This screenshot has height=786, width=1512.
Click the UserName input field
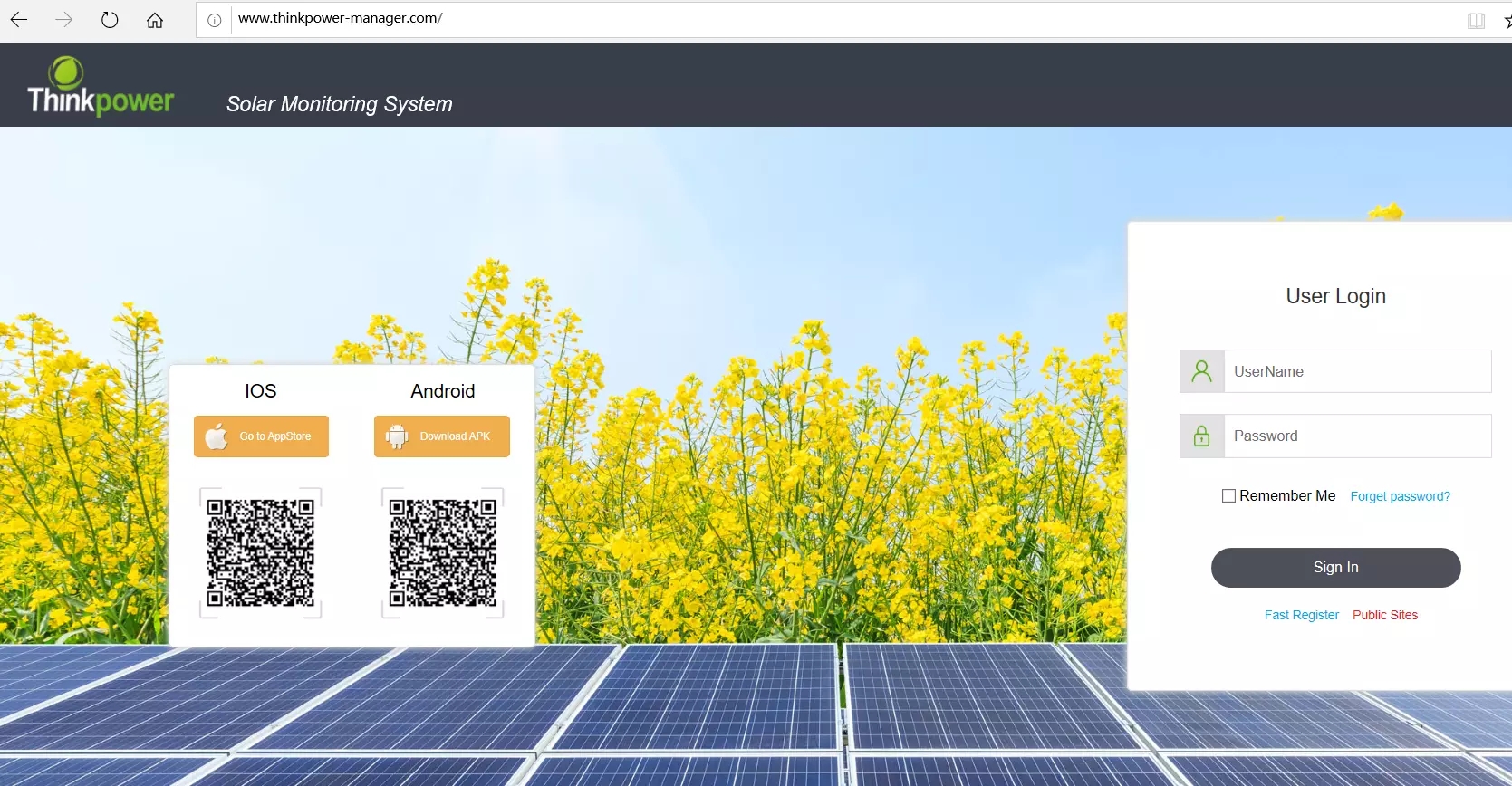(1357, 371)
